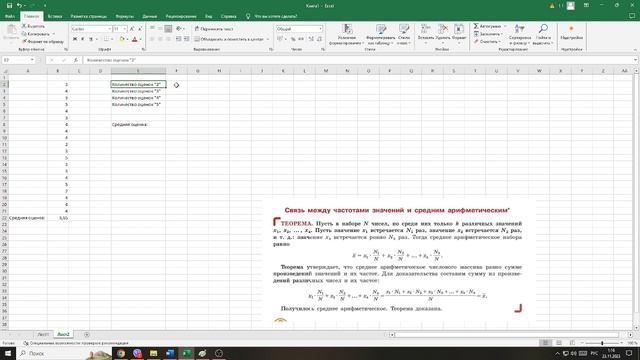Open Conditional Formatting
The height and width of the screenshot is (360, 640).
(347, 34)
